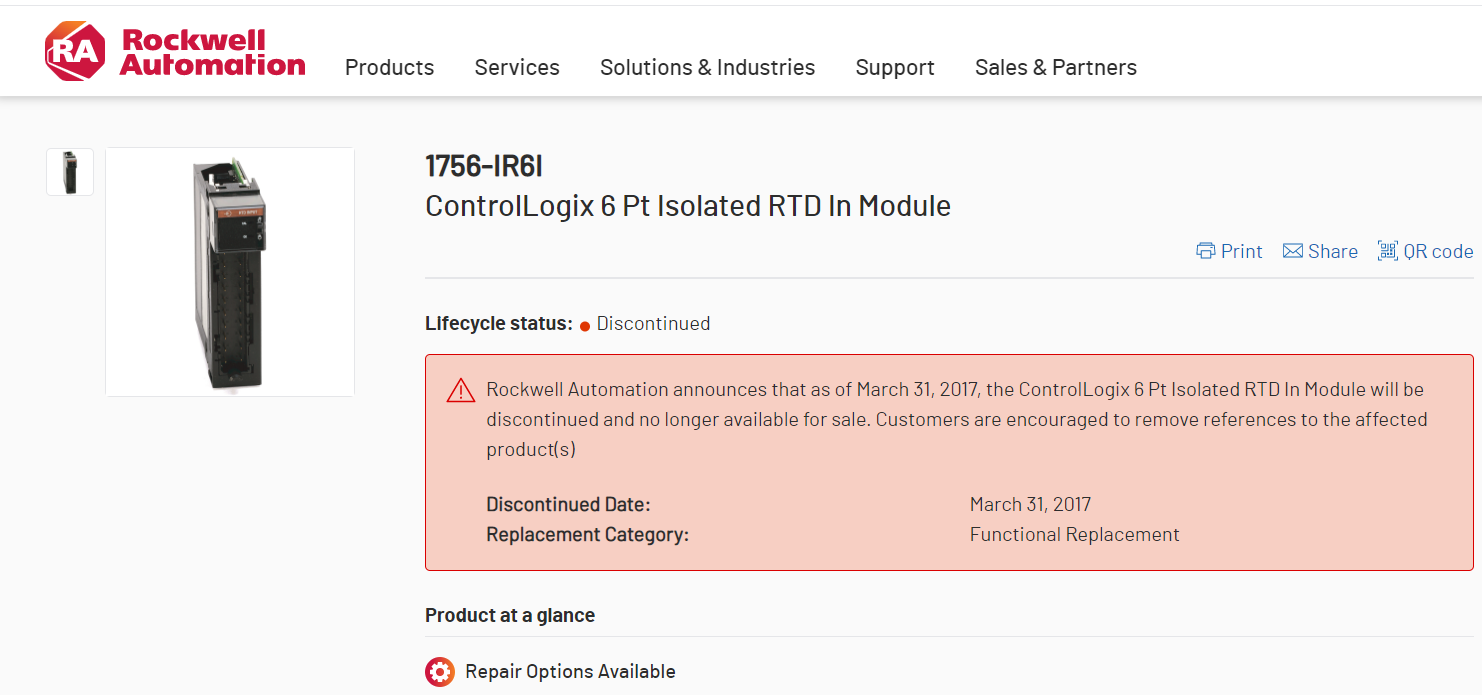Click the red RA hexagon logo
Viewport: 1482px width, 695px height.
(x=74, y=52)
